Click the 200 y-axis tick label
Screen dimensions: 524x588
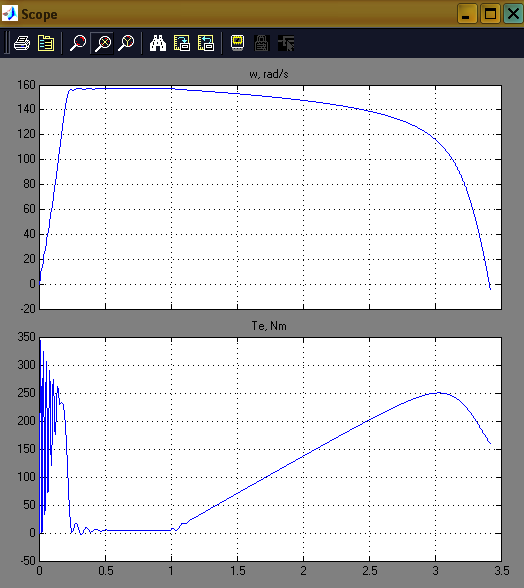click(26, 421)
